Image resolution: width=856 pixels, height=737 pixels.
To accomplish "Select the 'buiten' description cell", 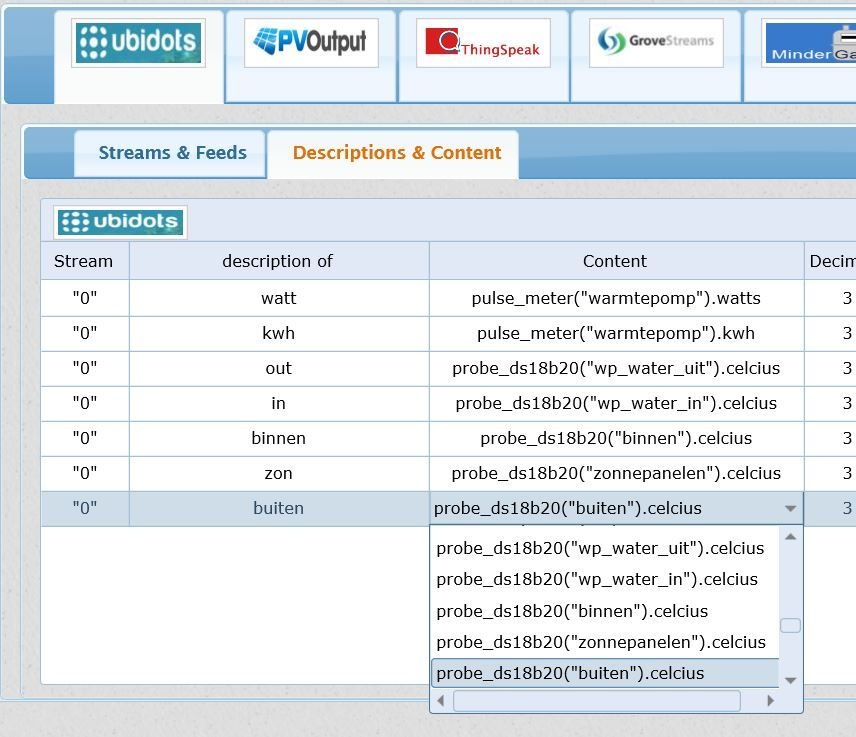I will 279,508.
